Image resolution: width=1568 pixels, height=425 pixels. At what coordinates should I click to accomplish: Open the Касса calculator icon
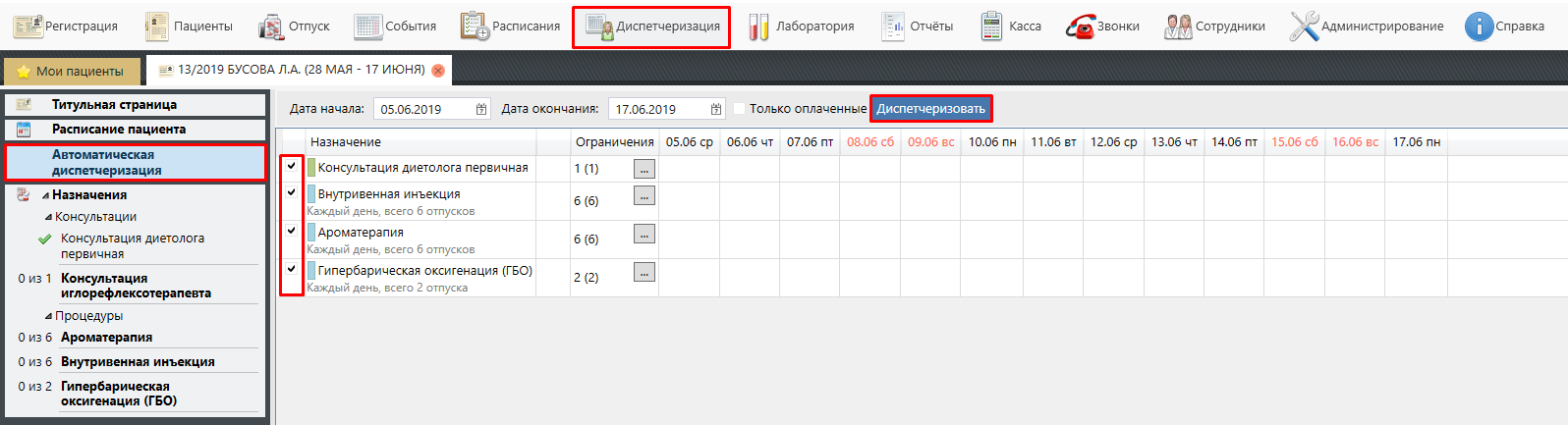[x=991, y=27]
